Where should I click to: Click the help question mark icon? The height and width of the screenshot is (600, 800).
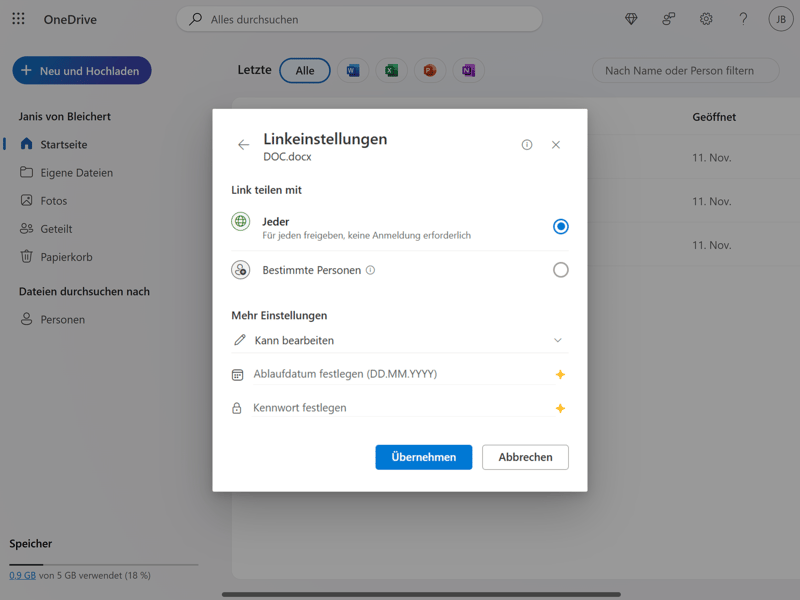pyautogui.click(x=743, y=19)
